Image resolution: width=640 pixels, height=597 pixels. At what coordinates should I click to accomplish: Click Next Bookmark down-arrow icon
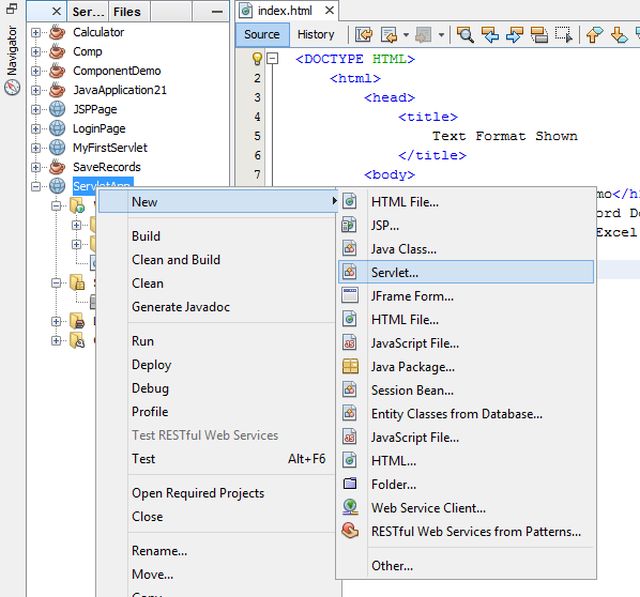click(619, 35)
